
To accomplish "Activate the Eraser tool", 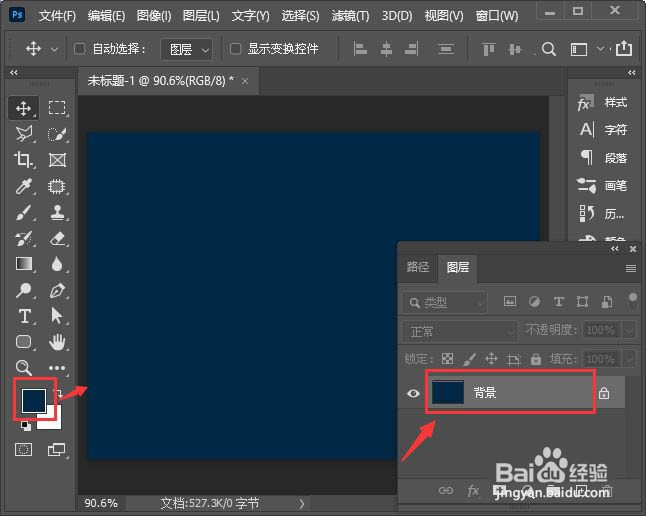I will point(57,238).
